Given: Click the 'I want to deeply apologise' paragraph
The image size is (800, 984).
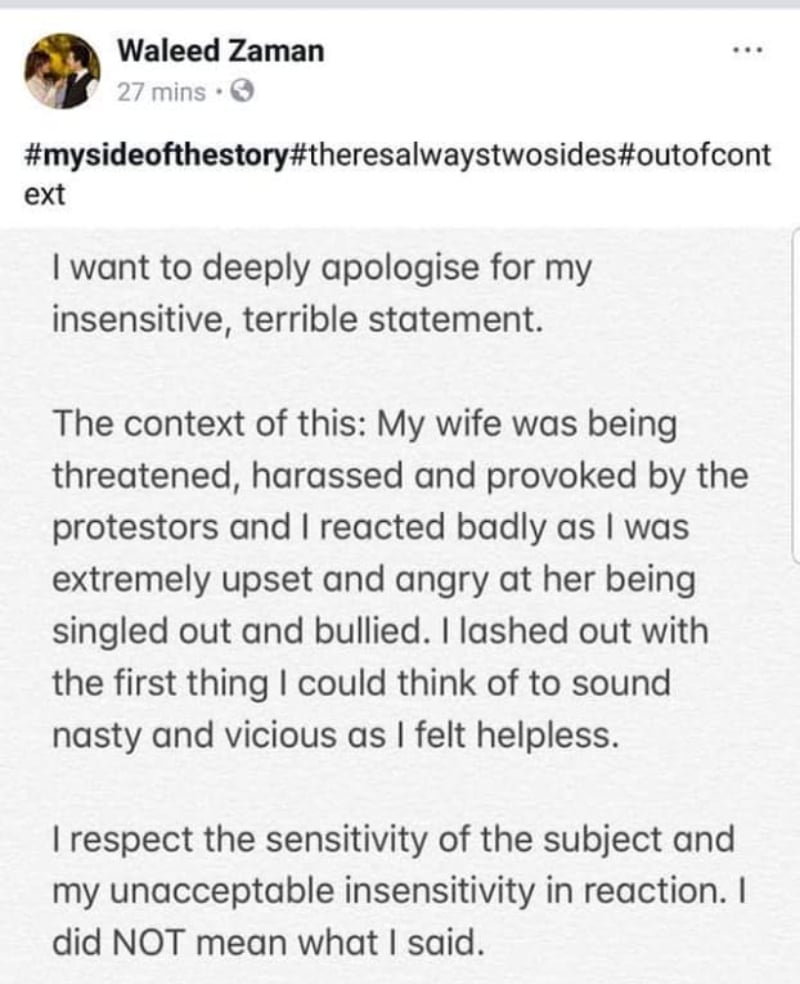Looking at the screenshot, I should pyautogui.click(x=322, y=294).
